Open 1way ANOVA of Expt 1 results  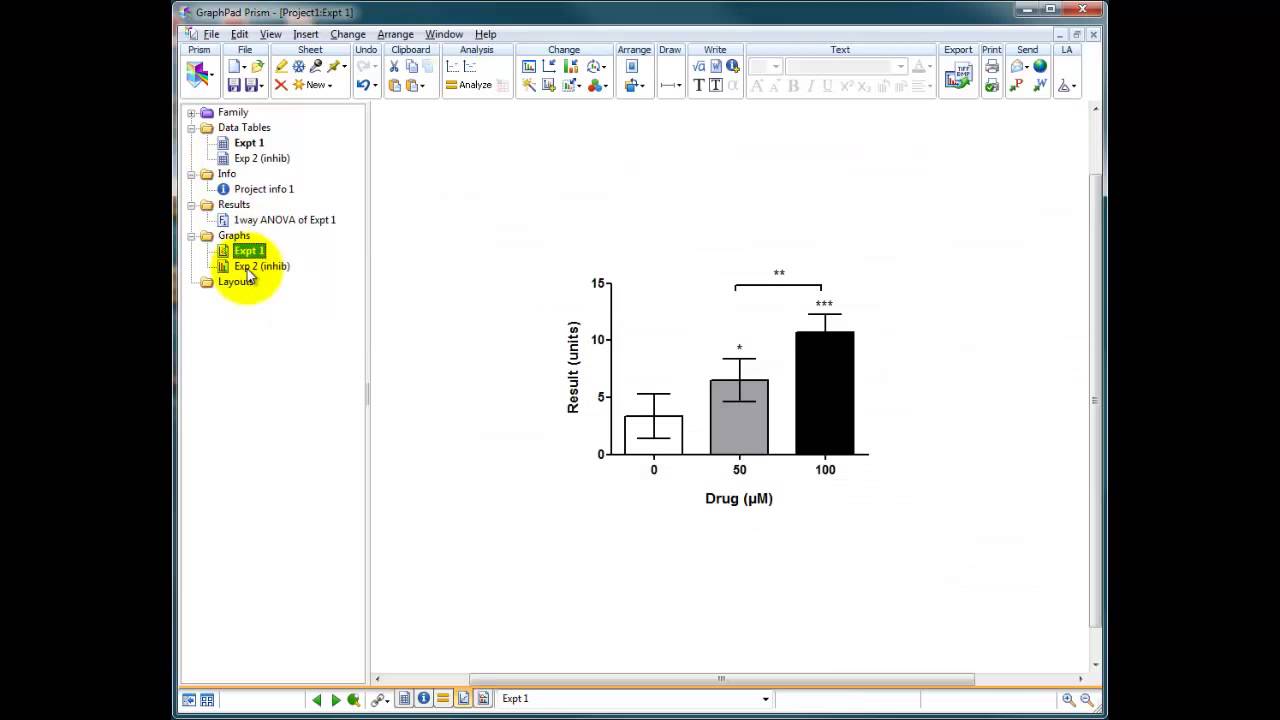285,220
